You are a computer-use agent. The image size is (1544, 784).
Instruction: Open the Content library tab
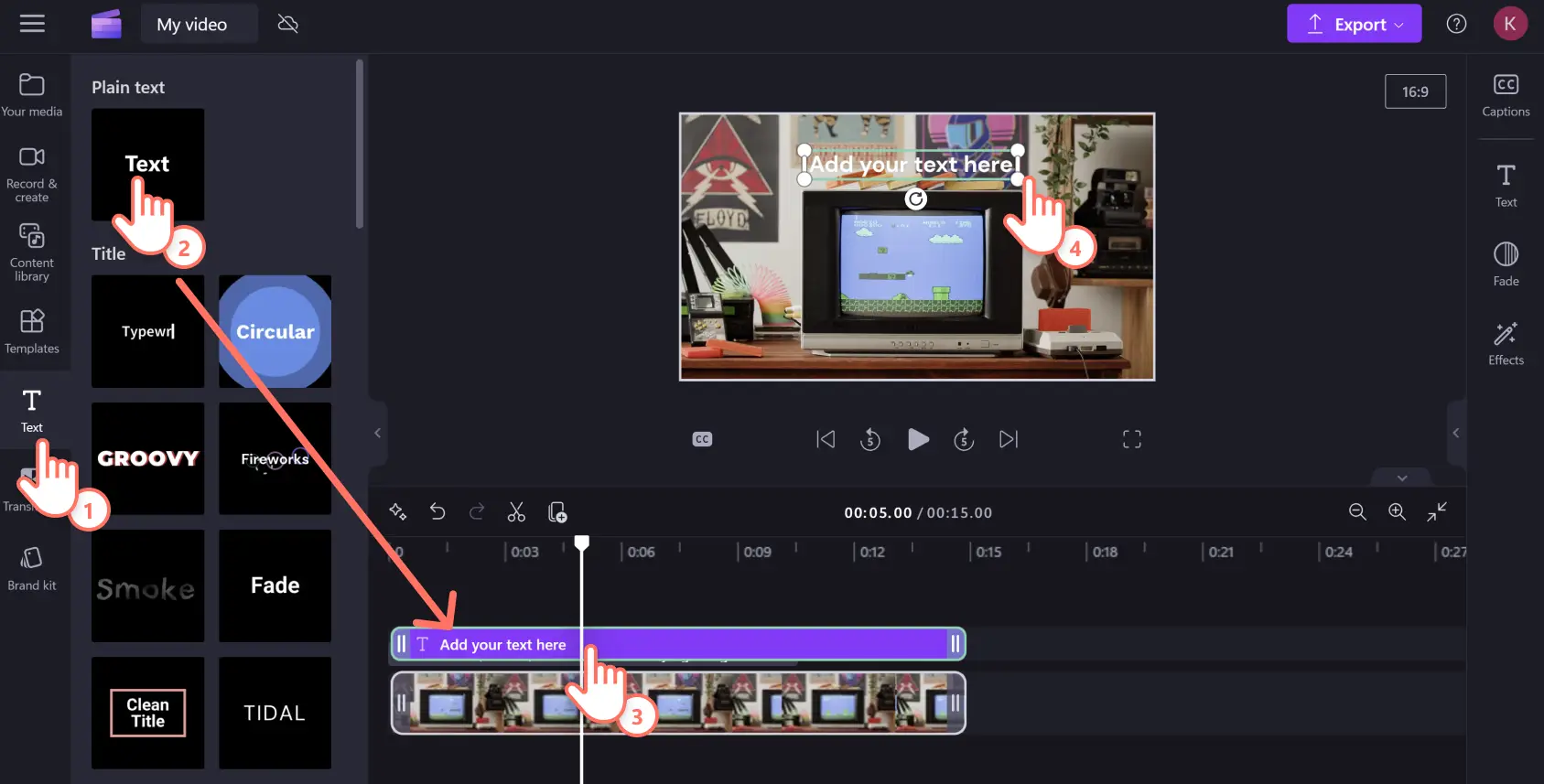[32, 252]
